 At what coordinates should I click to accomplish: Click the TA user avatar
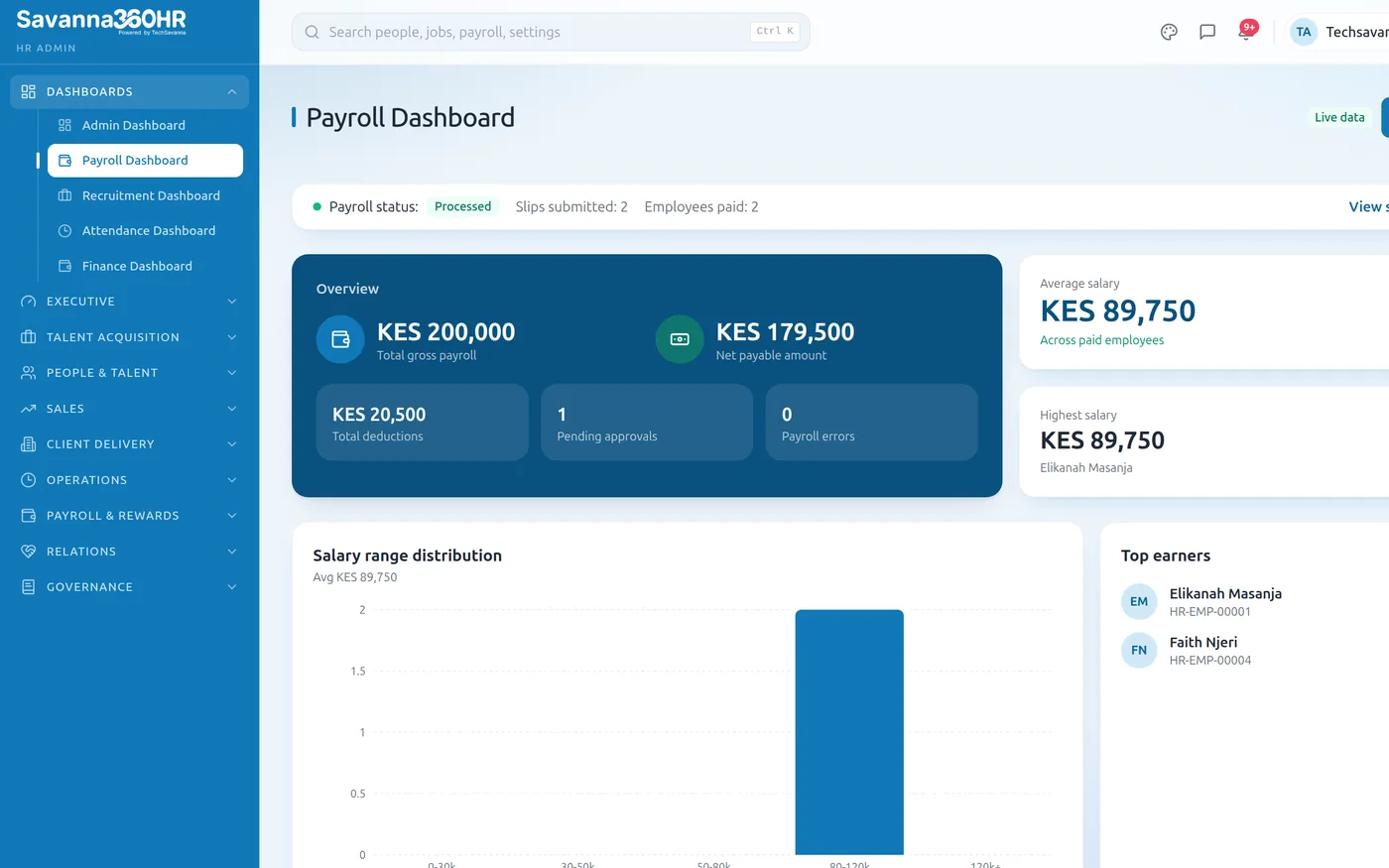click(x=1304, y=32)
